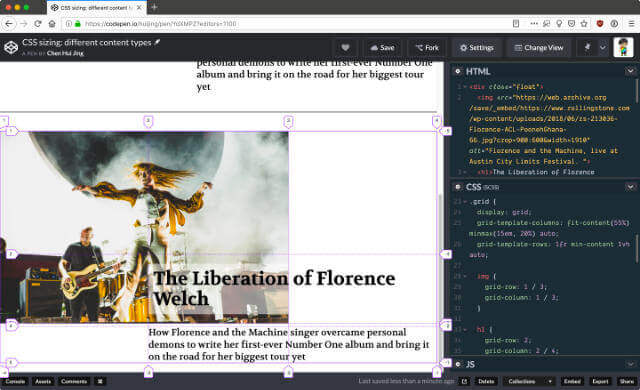The height and width of the screenshot is (390, 640).
Task: Click the Share button
Action: point(627,381)
